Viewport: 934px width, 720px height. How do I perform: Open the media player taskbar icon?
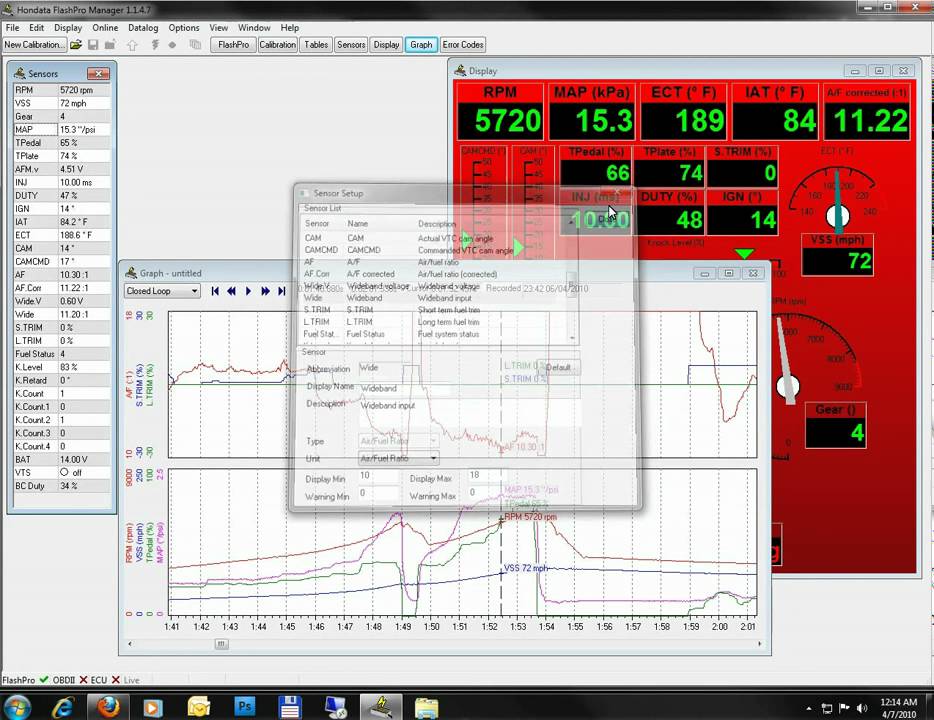[x=152, y=707]
